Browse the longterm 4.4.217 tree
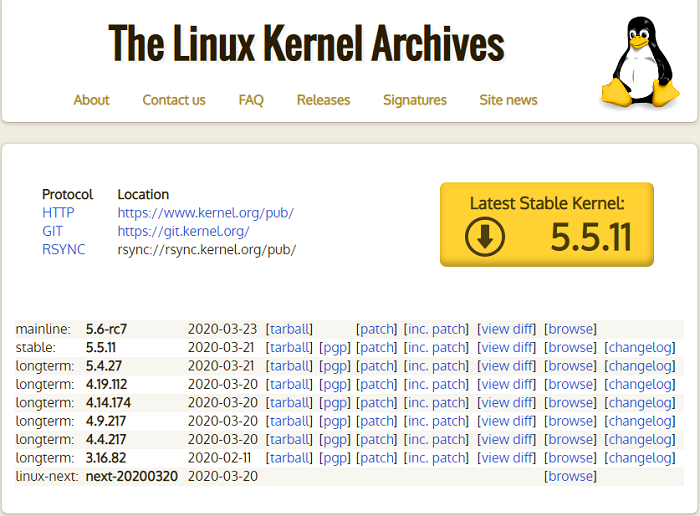The width and height of the screenshot is (700, 516). coord(570,439)
